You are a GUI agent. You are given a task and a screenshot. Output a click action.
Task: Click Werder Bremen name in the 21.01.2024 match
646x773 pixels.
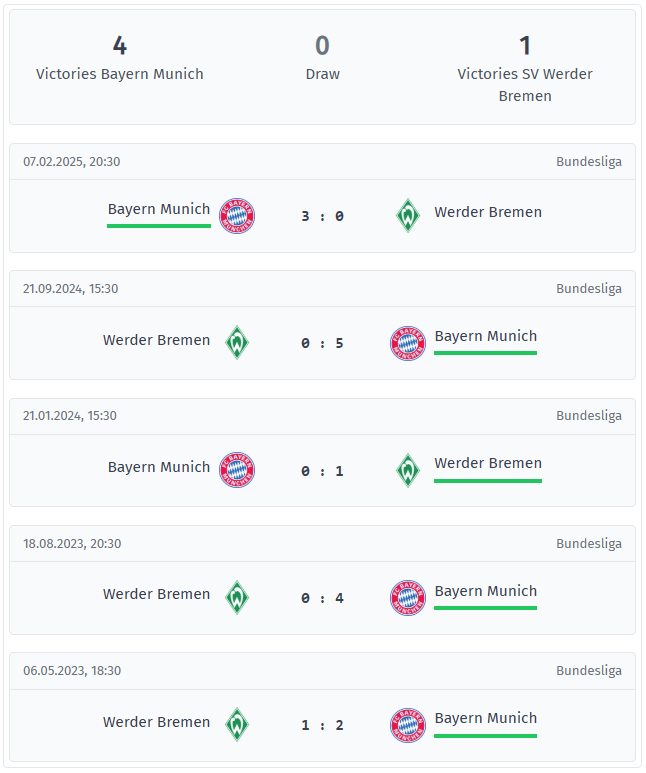pyautogui.click(x=488, y=464)
